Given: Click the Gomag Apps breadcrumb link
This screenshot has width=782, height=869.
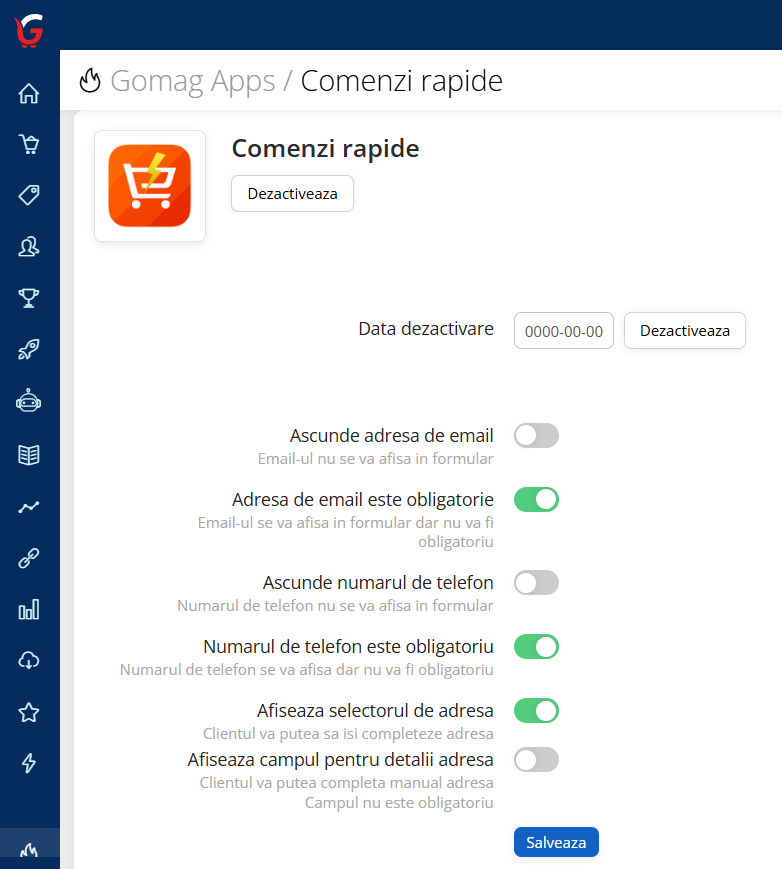Looking at the screenshot, I should (192, 81).
